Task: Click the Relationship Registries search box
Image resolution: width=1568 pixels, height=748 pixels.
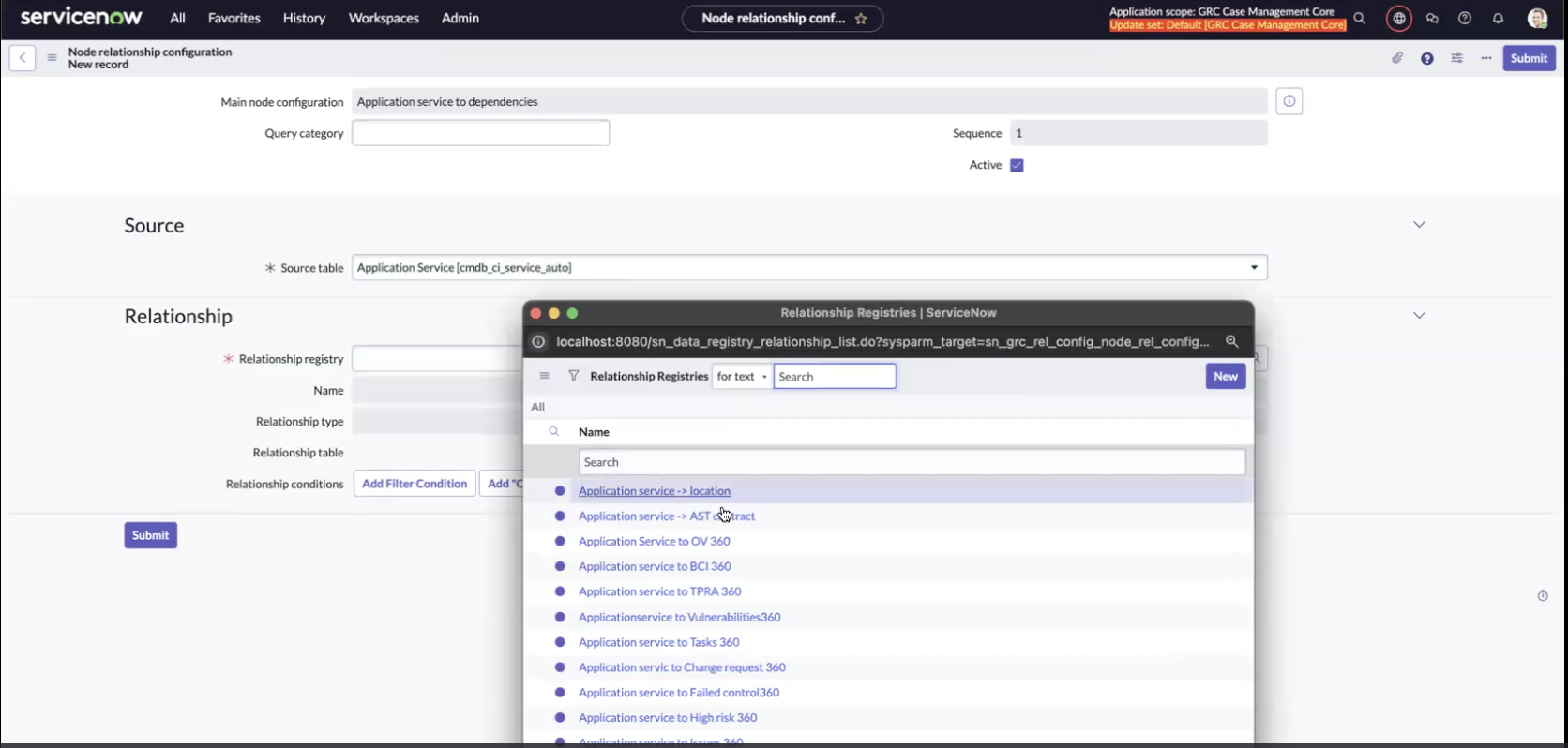Action: [835, 377]
